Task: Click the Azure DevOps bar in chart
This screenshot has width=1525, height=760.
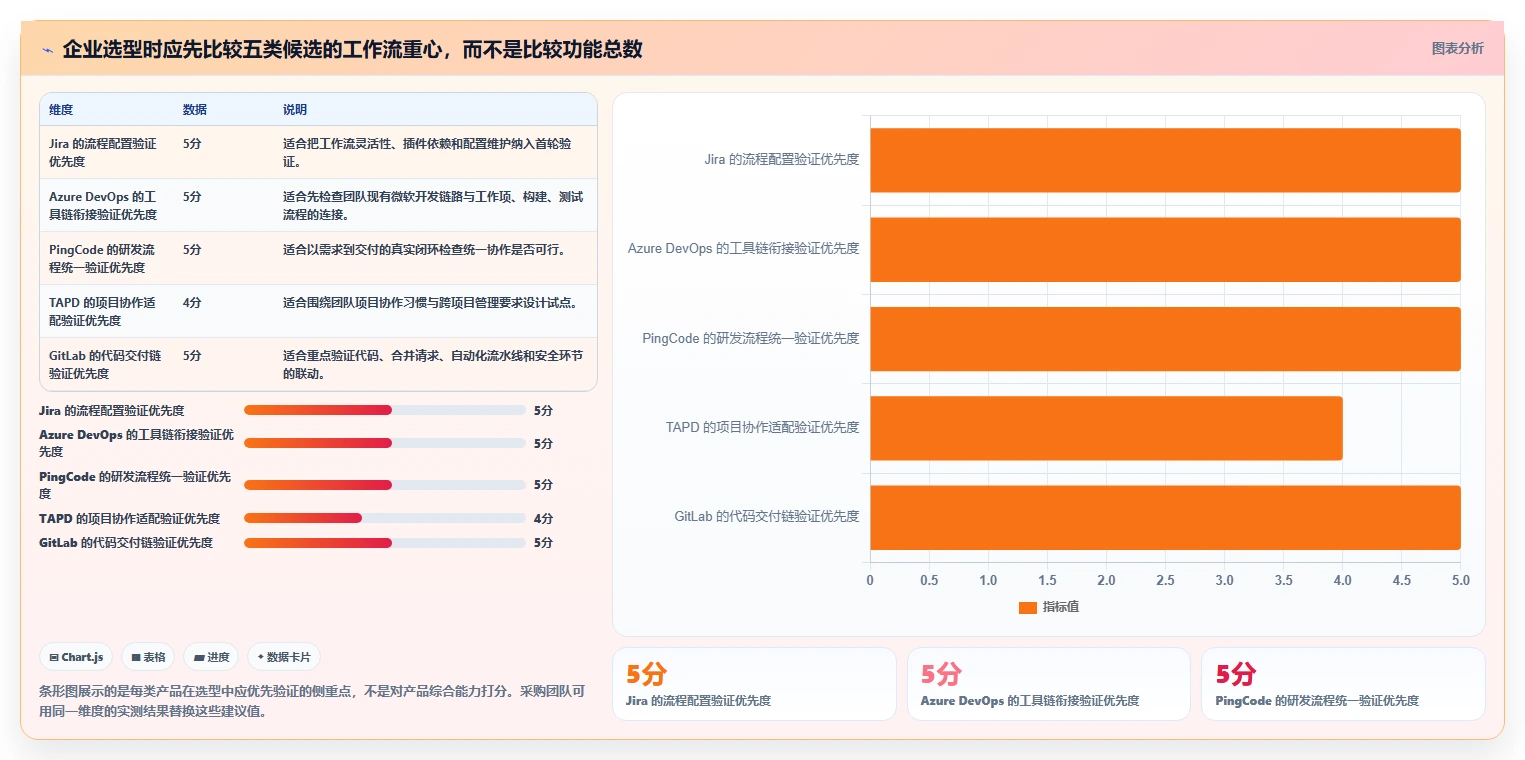Action: point(1165,249)
